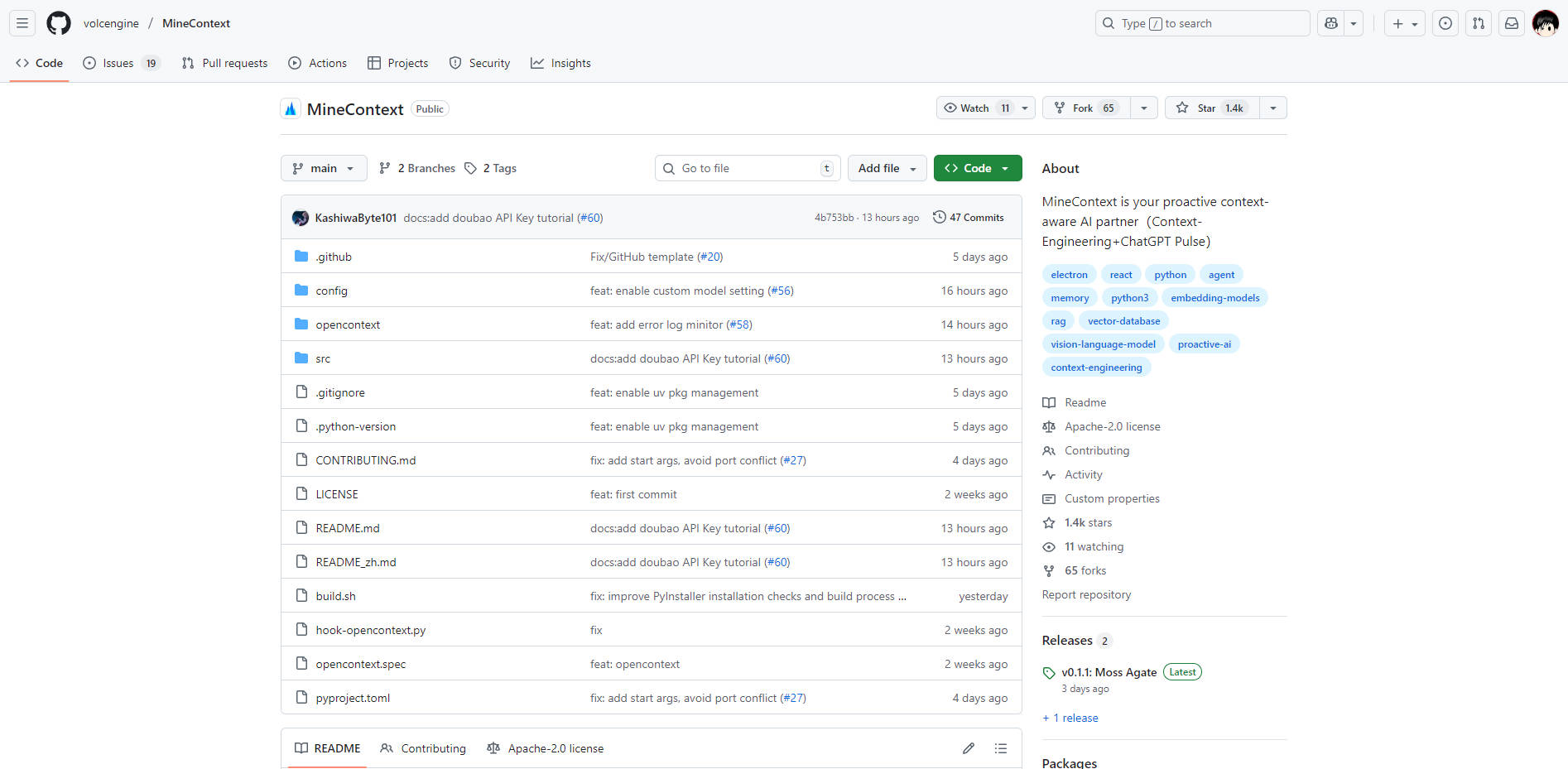This screenshot has width=1568, height=769.
Task: Click the issues icon in top header
Action: pos(1445,23)
